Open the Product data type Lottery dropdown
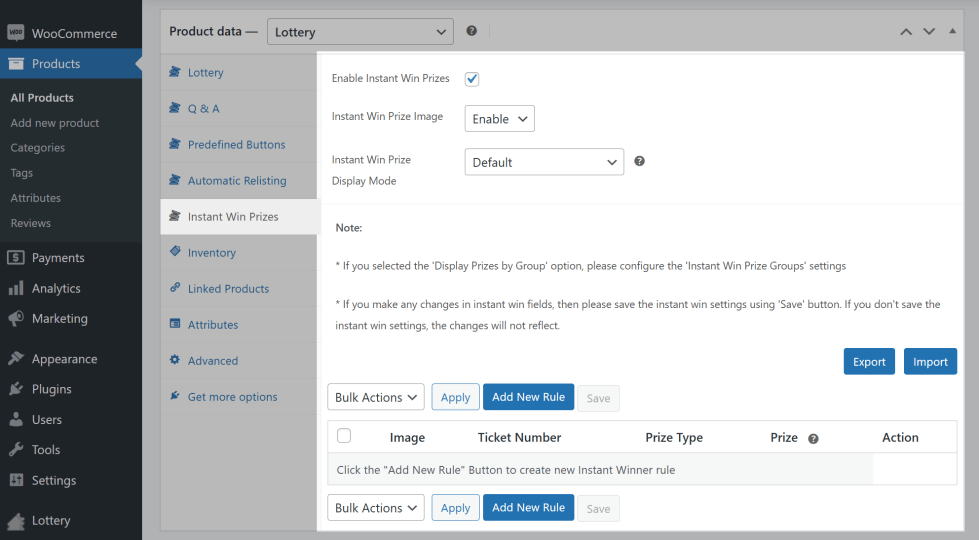This screenshot has height=540, width=979. point(360,32)
